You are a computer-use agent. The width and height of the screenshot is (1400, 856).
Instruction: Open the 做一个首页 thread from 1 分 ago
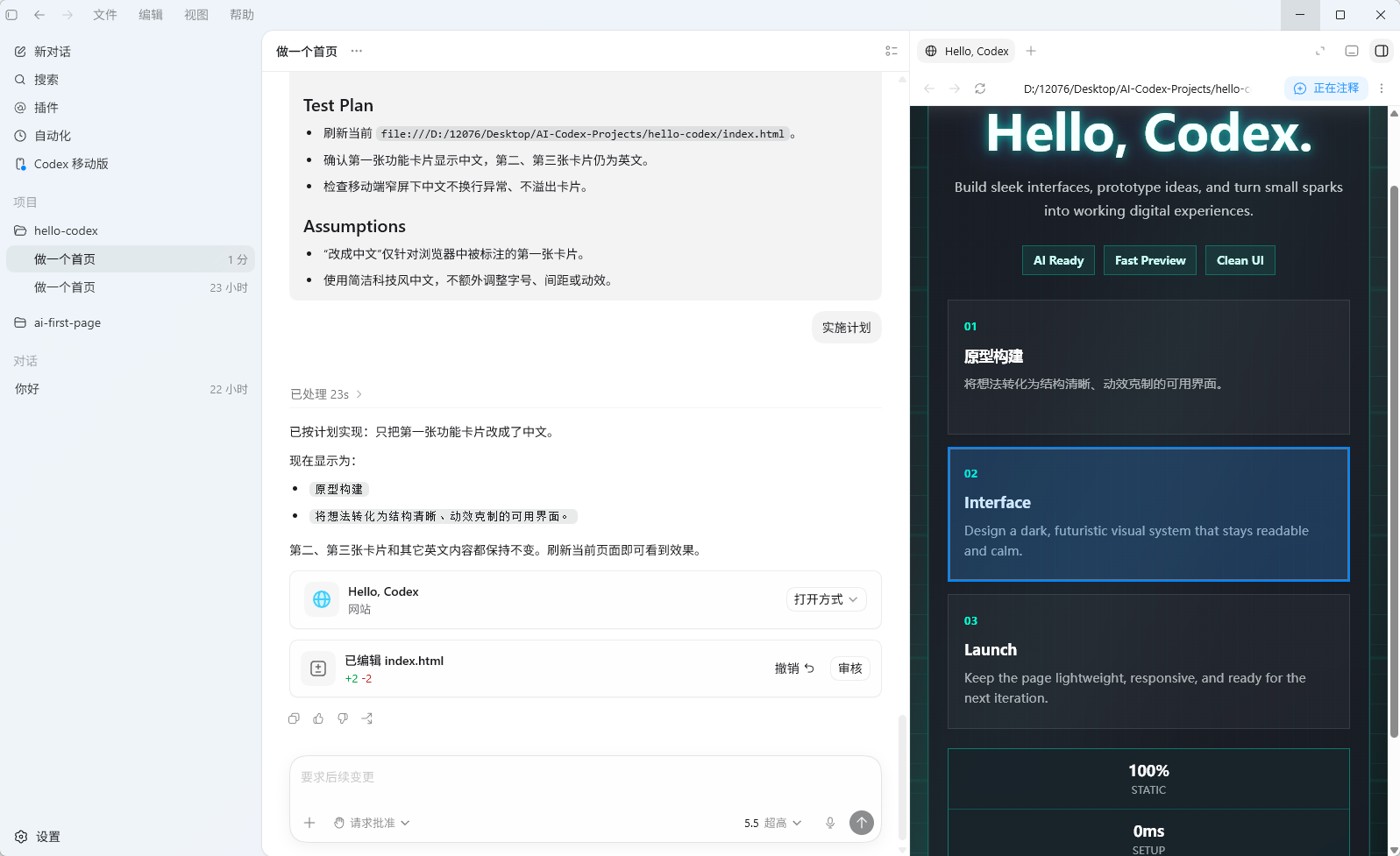130,259
